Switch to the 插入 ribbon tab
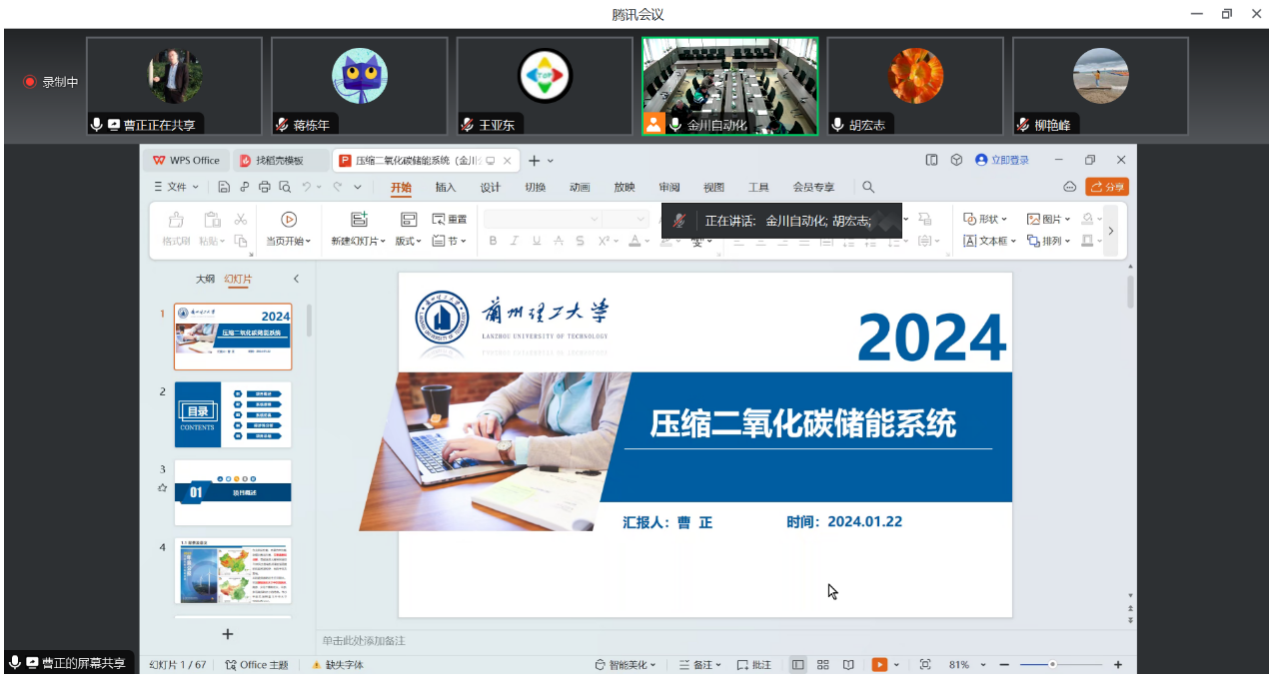This screenshot has width=1269, height=676. pos(445,187)
